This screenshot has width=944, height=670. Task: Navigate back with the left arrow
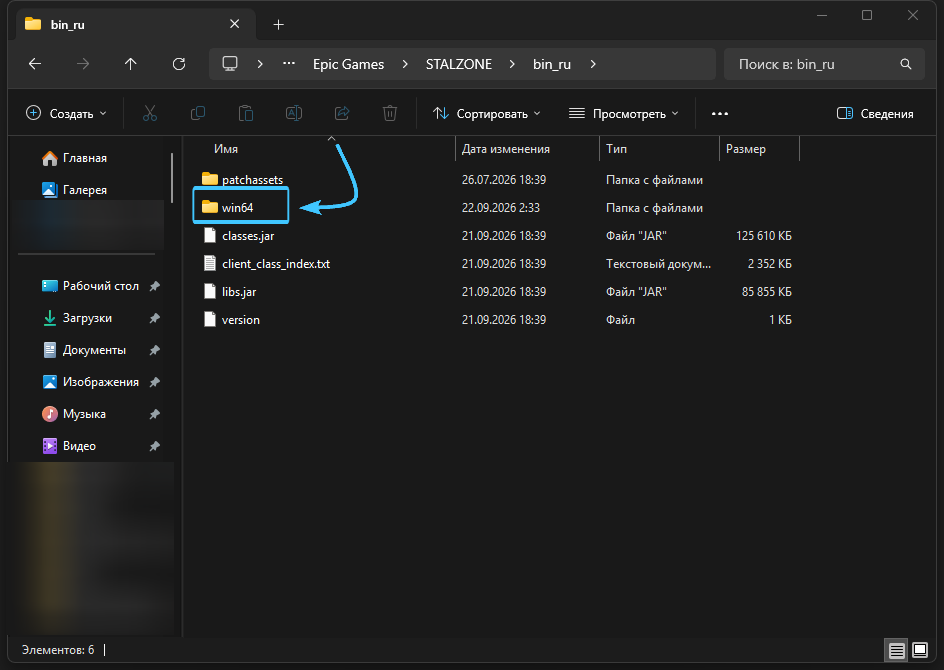click(x=35, y=64)
